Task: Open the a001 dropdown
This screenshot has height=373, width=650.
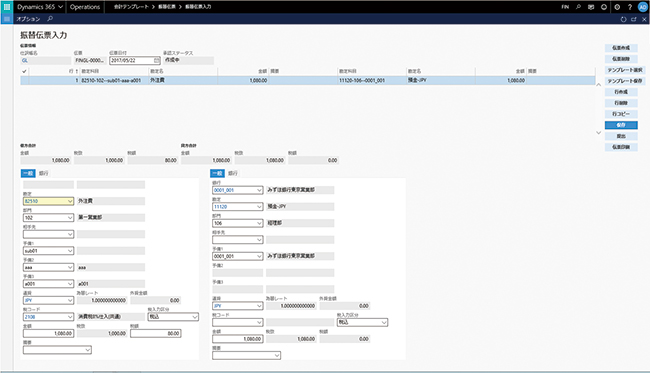Action: [70, 284]
